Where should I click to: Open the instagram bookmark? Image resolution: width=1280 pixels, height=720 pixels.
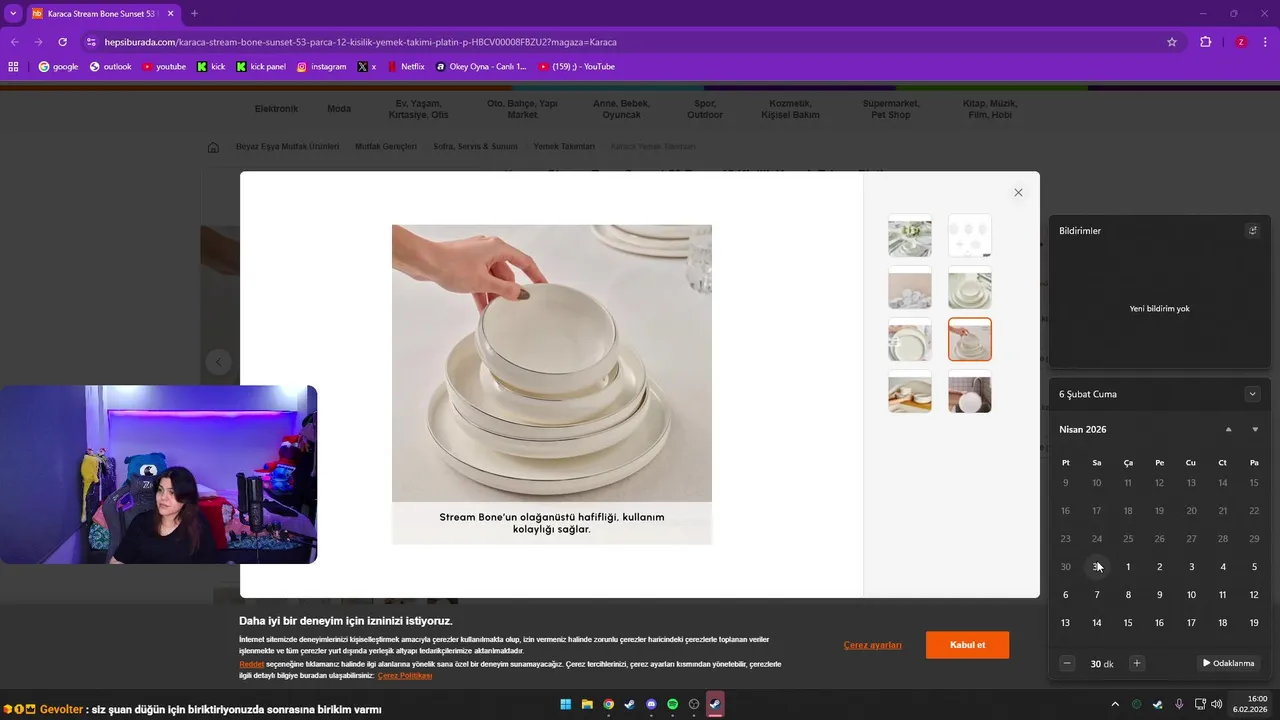coord(321,67)
